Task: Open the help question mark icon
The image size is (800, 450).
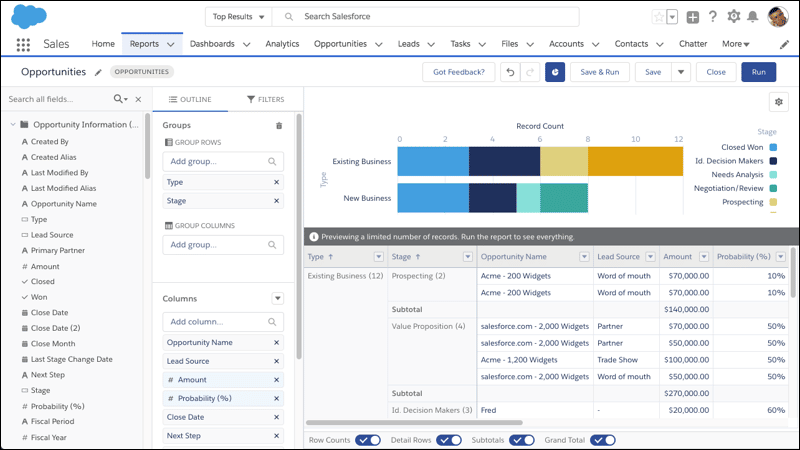Action: pos(713,16)
